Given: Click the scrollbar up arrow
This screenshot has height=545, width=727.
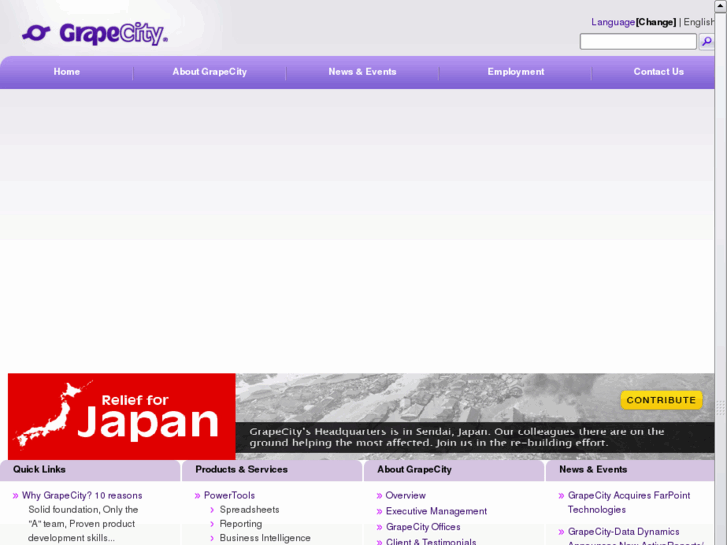Looking at the screenshot, I should 721,6.
